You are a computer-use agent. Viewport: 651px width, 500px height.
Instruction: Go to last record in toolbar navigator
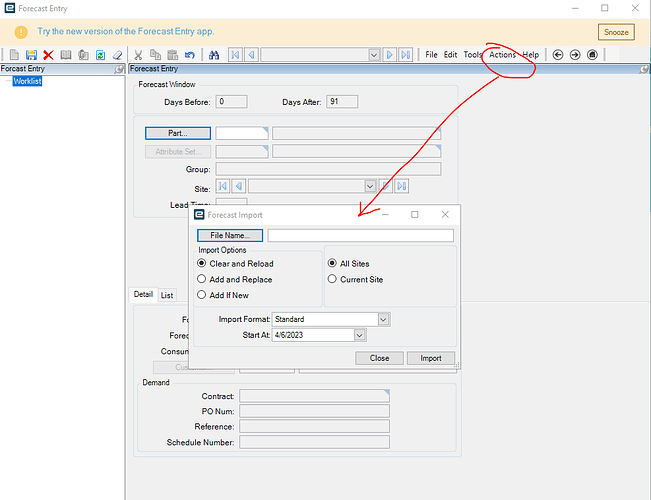click(x=406, y=55)
